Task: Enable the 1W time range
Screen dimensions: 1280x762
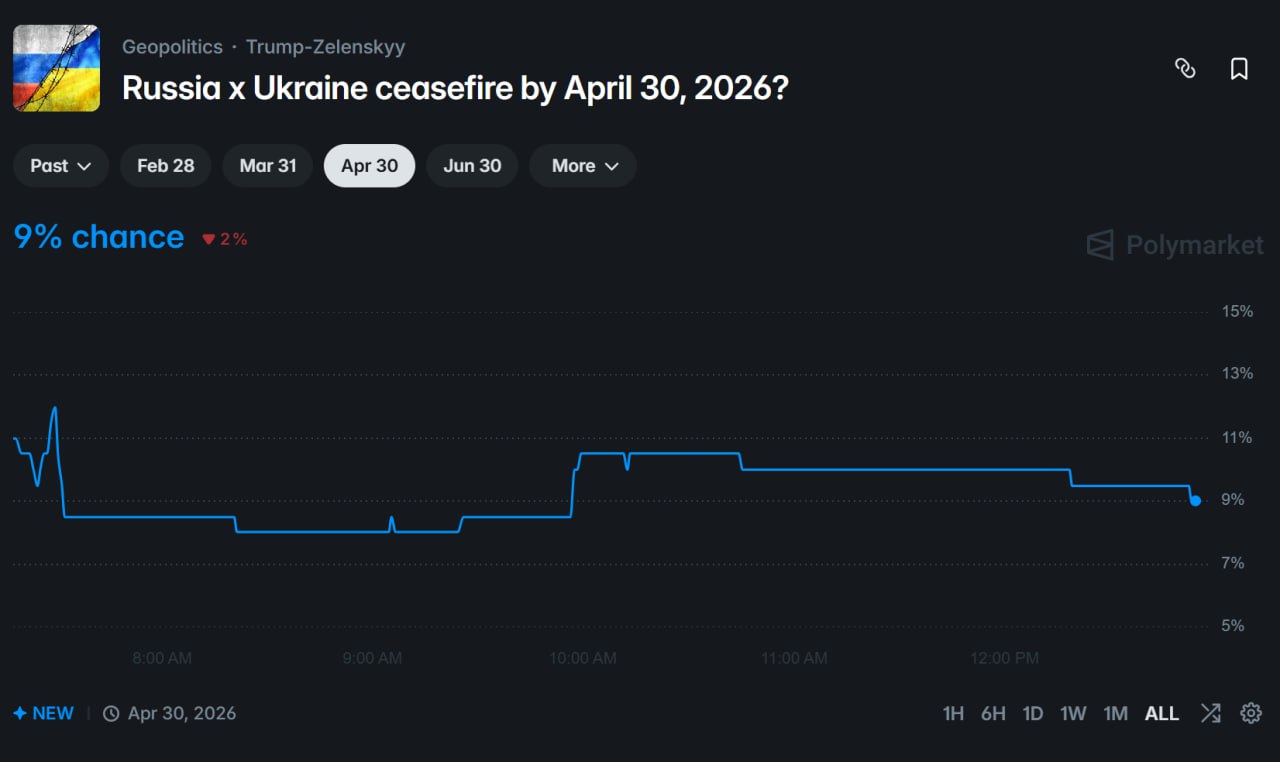Action: pos(1073,713)
